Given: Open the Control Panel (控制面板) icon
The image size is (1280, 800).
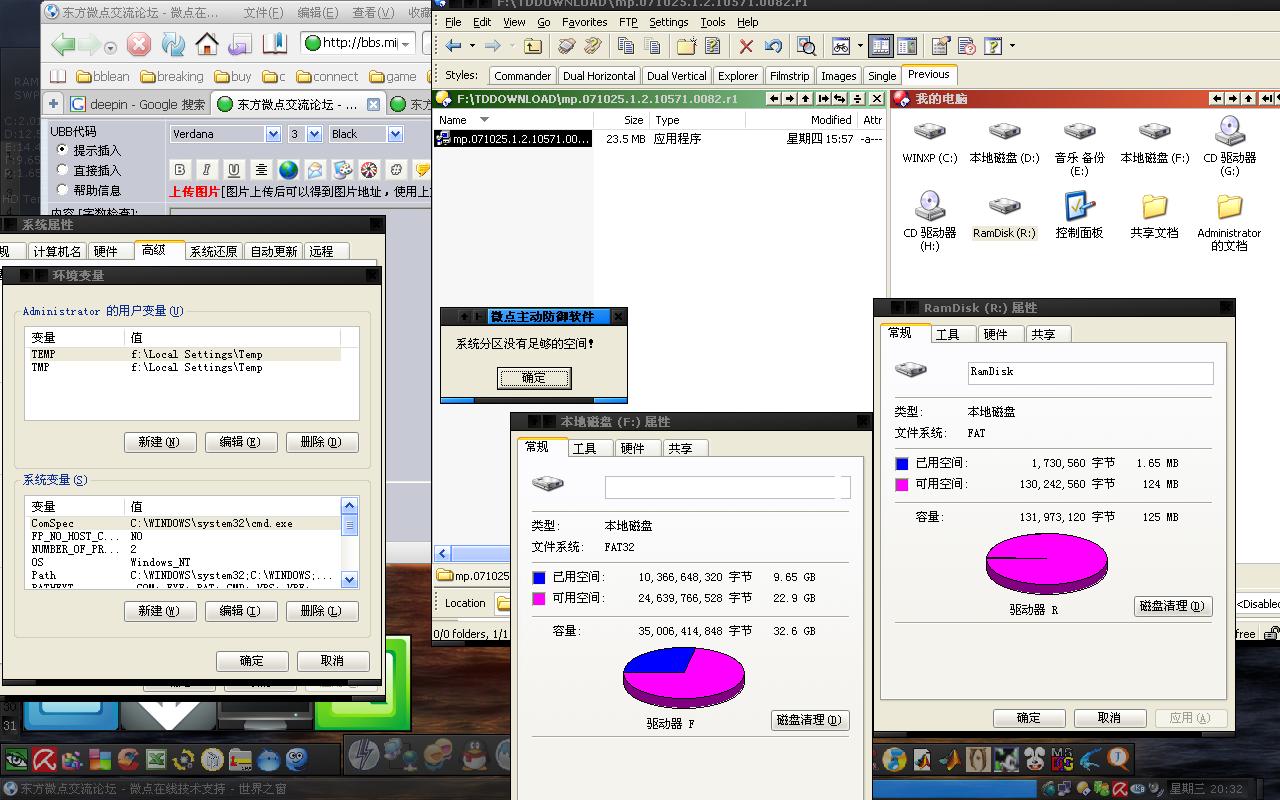Looking at the screenshot, I should pyautogui.click(x=1079, y=215).
